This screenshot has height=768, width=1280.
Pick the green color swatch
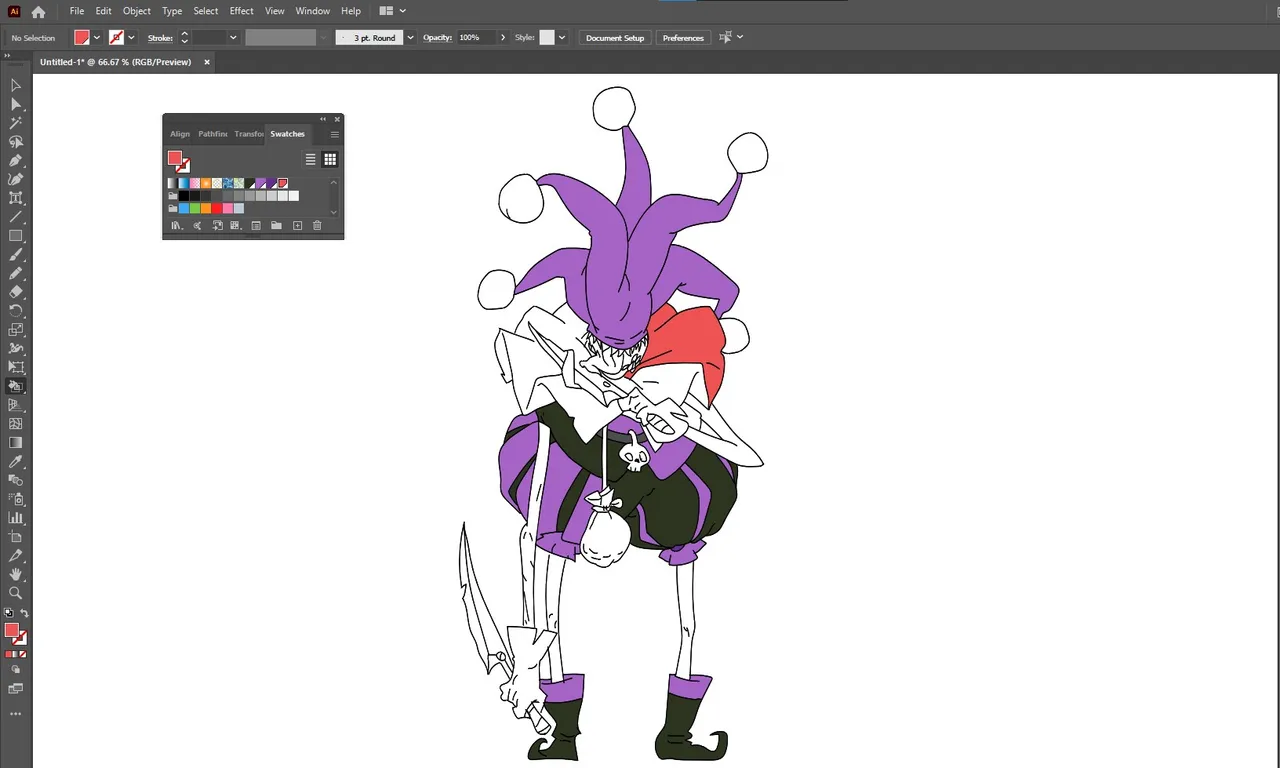(195, 208)
